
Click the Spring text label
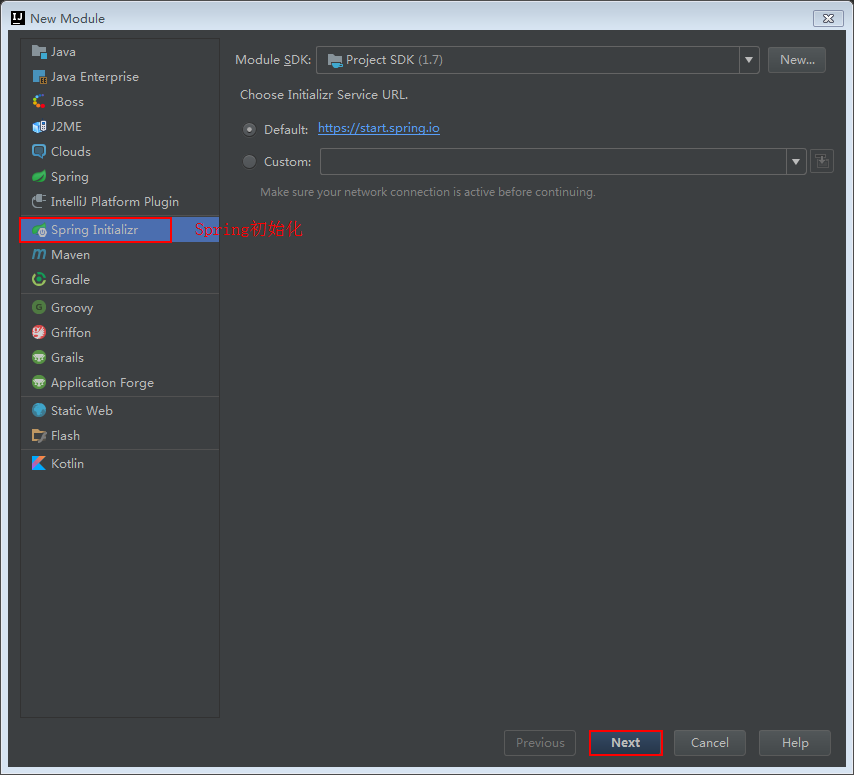pos(70,177)
